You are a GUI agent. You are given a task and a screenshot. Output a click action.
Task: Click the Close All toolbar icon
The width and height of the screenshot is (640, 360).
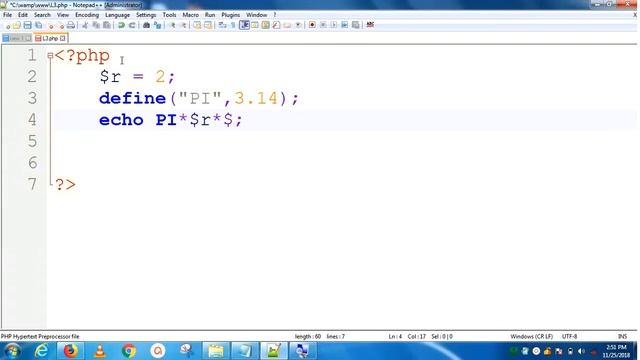point(61,25)
